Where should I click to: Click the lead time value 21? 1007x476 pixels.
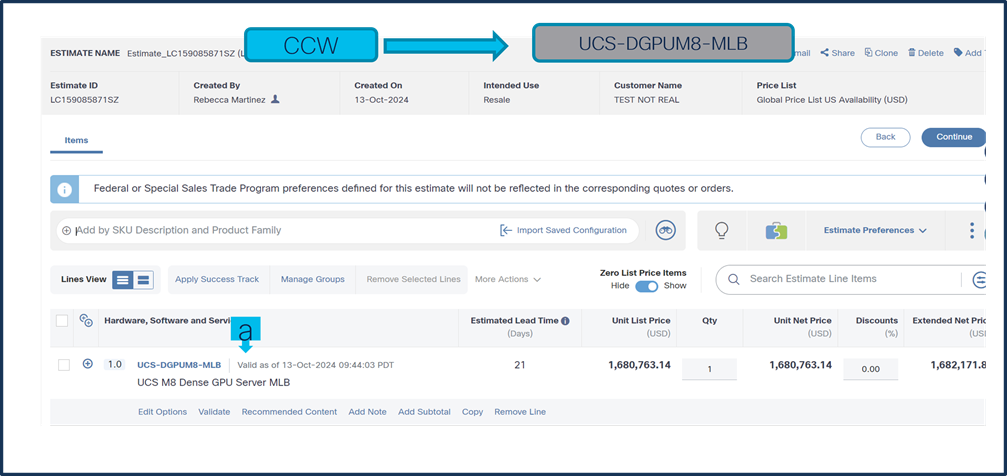coord(520,365)
